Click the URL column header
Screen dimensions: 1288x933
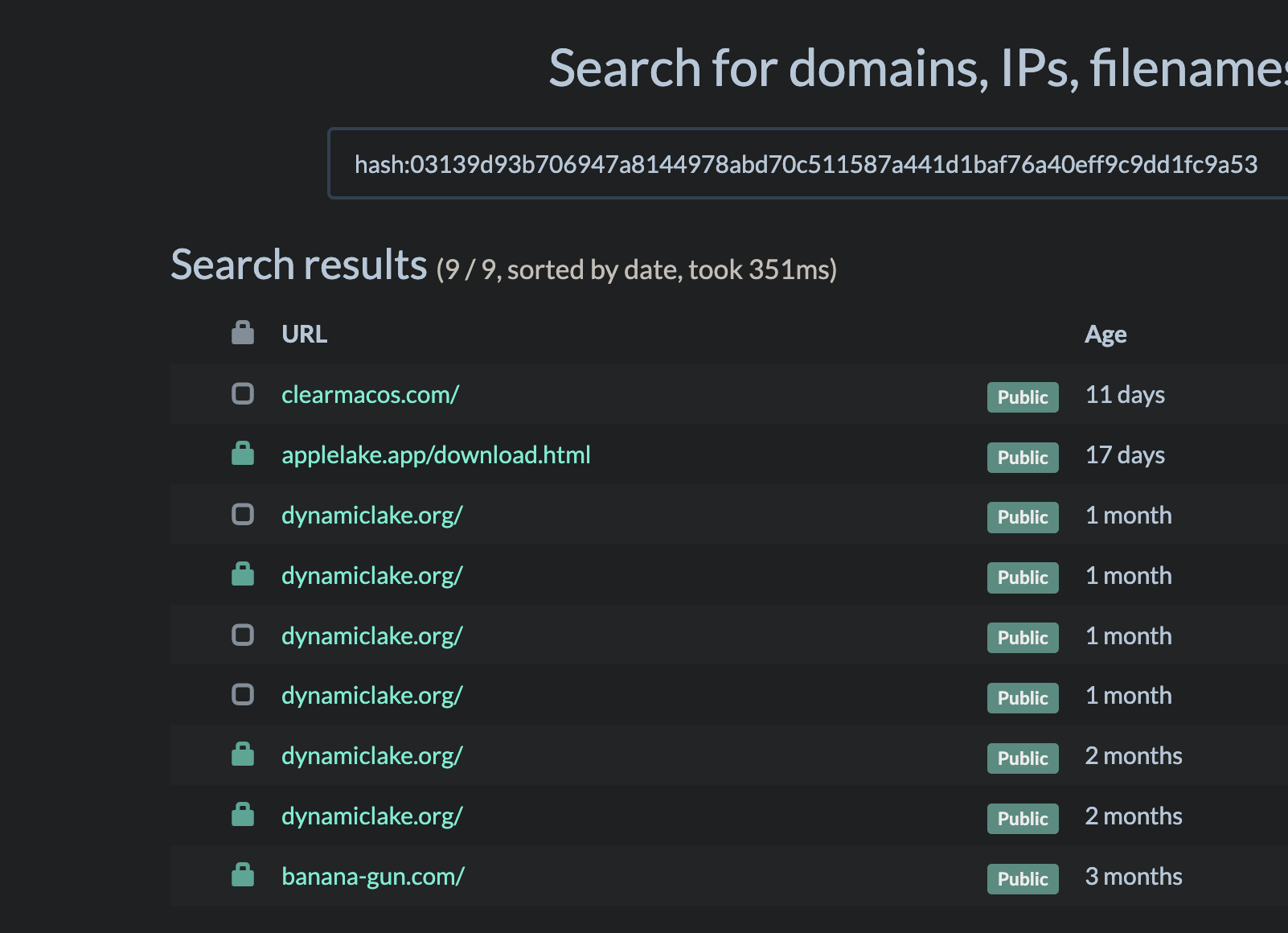304,334
